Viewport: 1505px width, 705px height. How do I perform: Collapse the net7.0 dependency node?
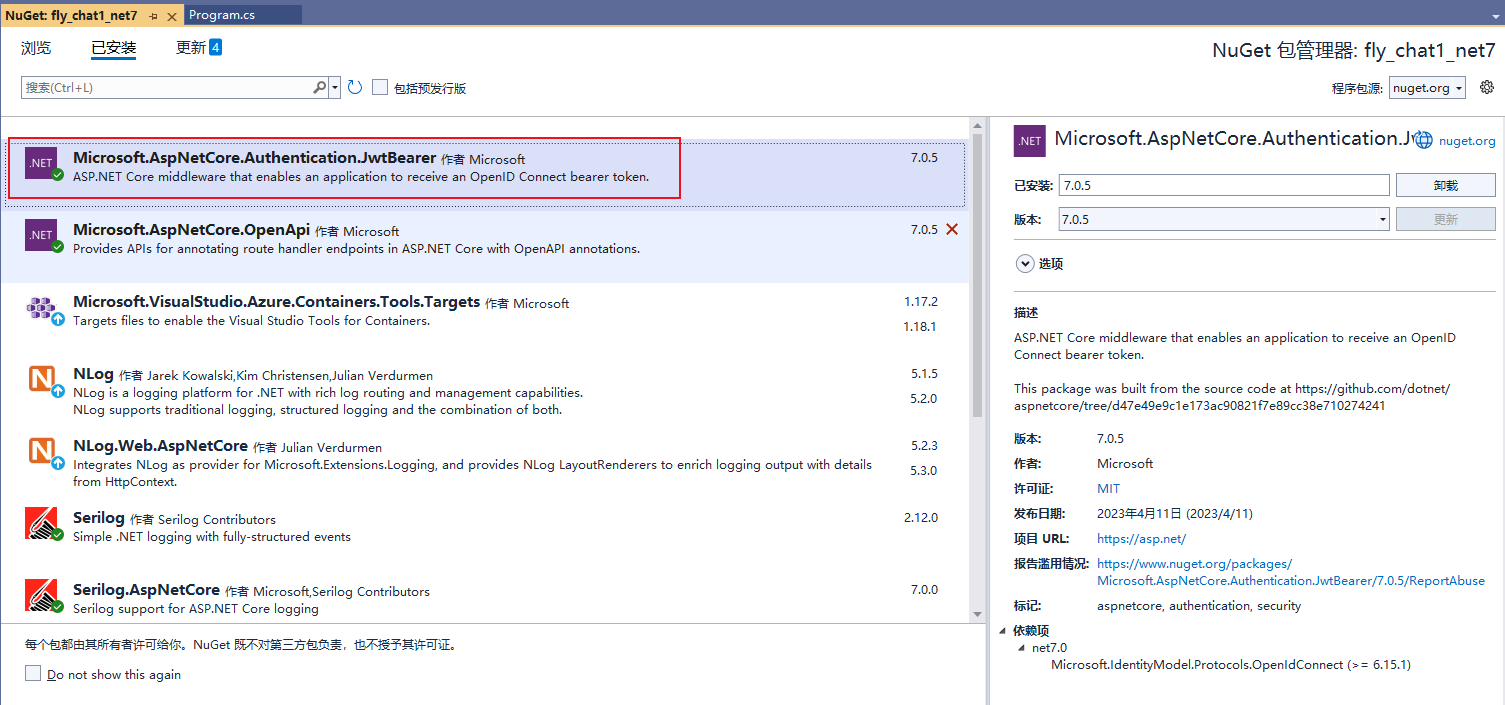tap(1021, 647)
